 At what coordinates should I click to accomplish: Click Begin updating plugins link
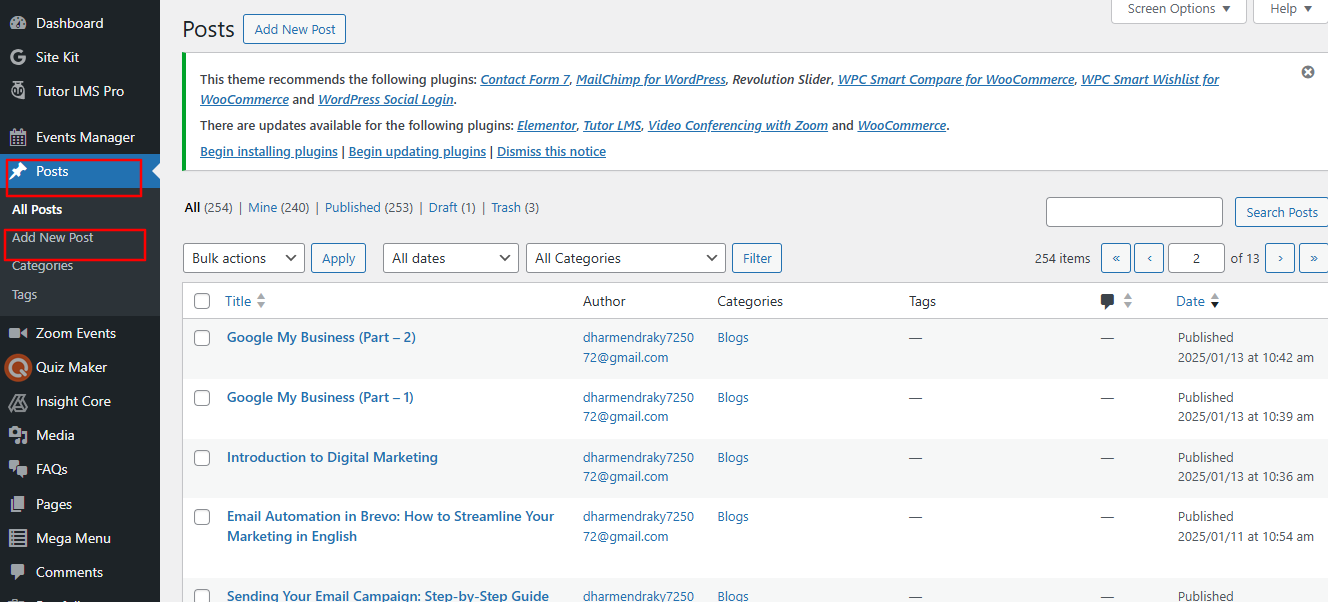[x=417, y=152]
